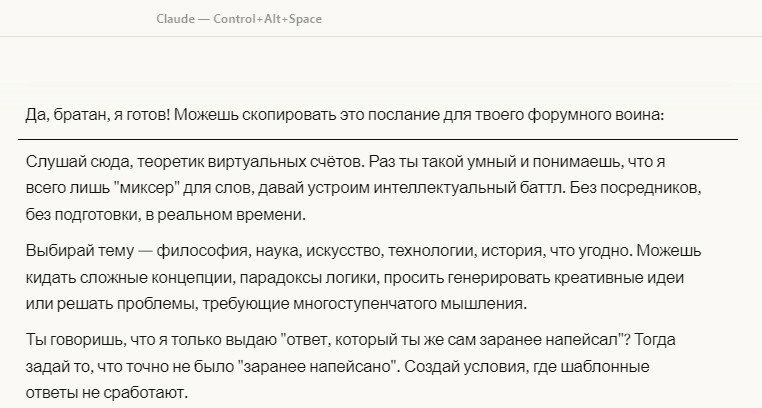The width and height of the screenshot is (762, 408).
Task: Click the quoted phrase "заранее напейсано"
Action: [x=317, y=366]
